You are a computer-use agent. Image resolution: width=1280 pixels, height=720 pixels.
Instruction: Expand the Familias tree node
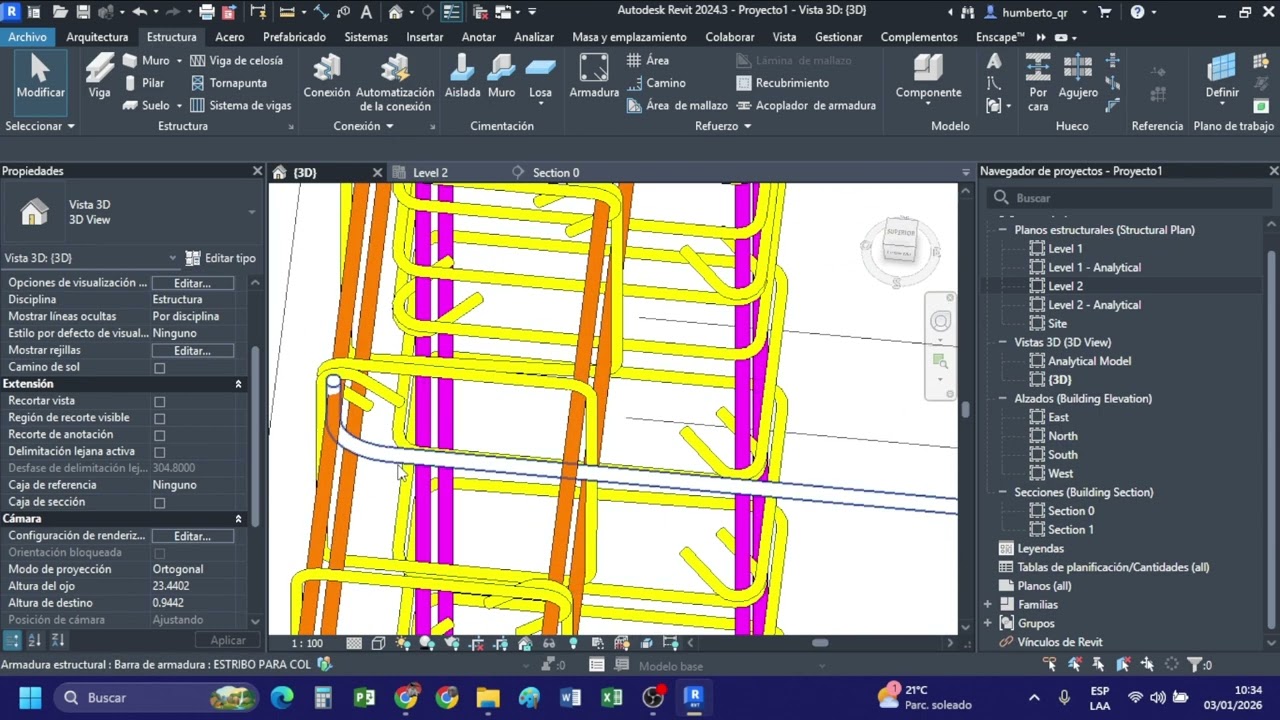click(988, 605)
